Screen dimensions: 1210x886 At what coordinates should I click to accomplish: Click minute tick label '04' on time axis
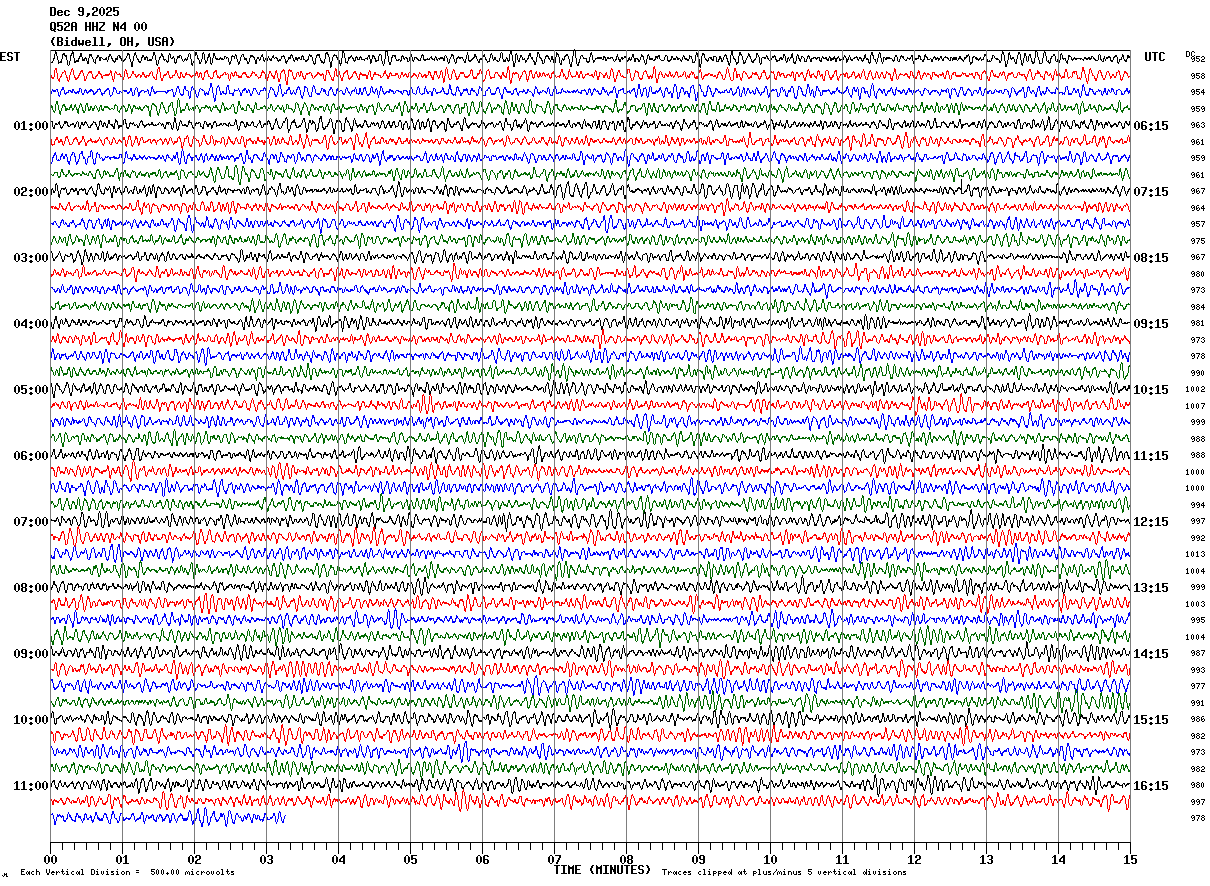(338, 859)
